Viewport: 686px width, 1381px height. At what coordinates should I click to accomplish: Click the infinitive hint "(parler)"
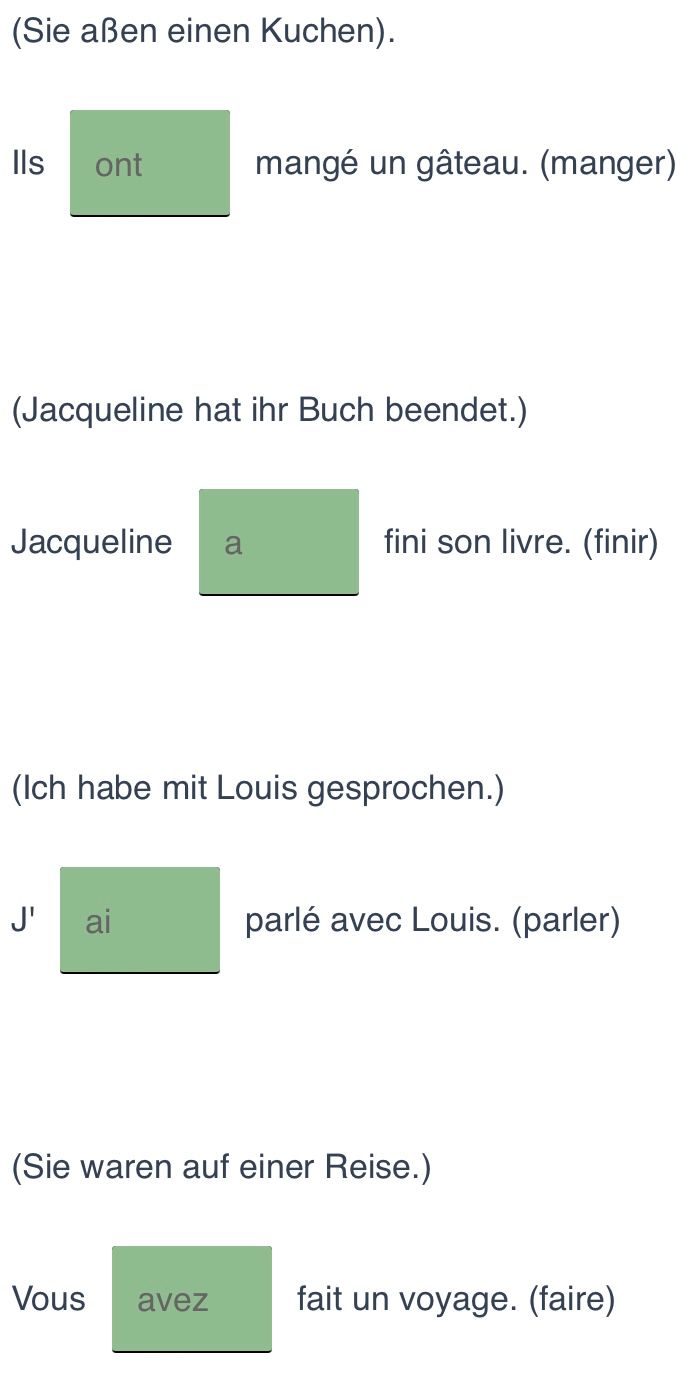(x=566, y=921)
